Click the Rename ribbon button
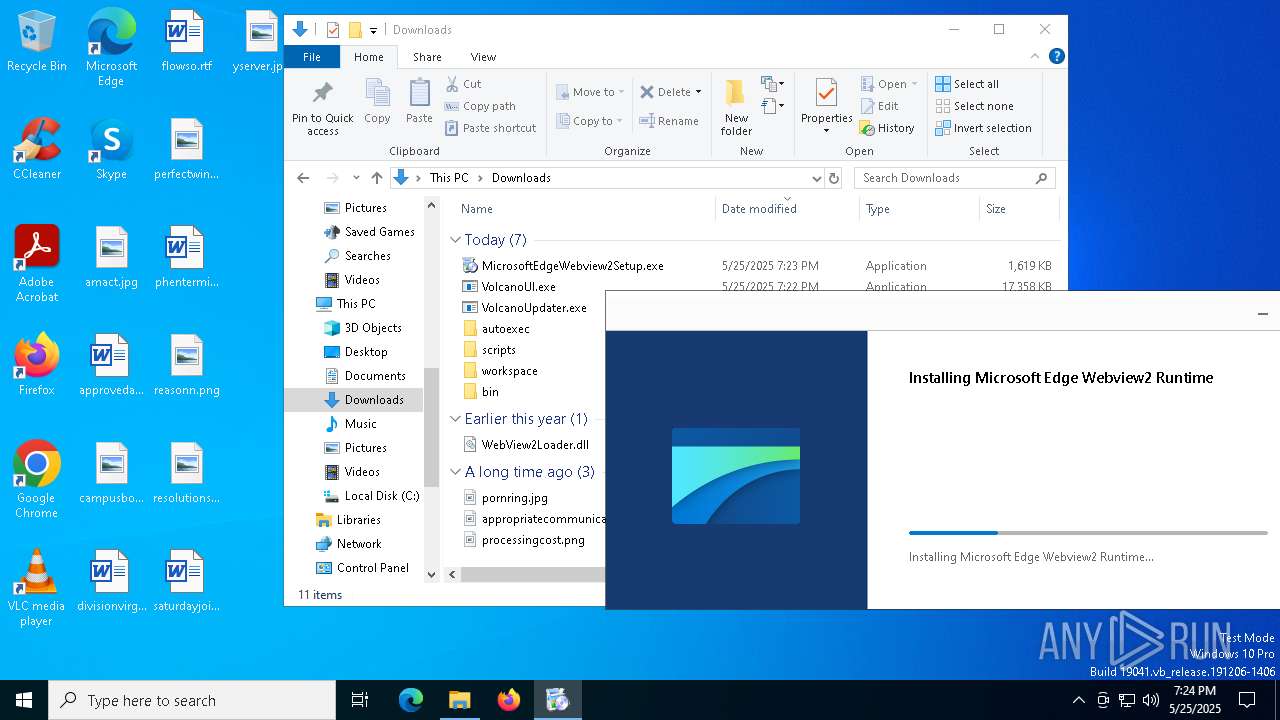 (x=669, y=121)
